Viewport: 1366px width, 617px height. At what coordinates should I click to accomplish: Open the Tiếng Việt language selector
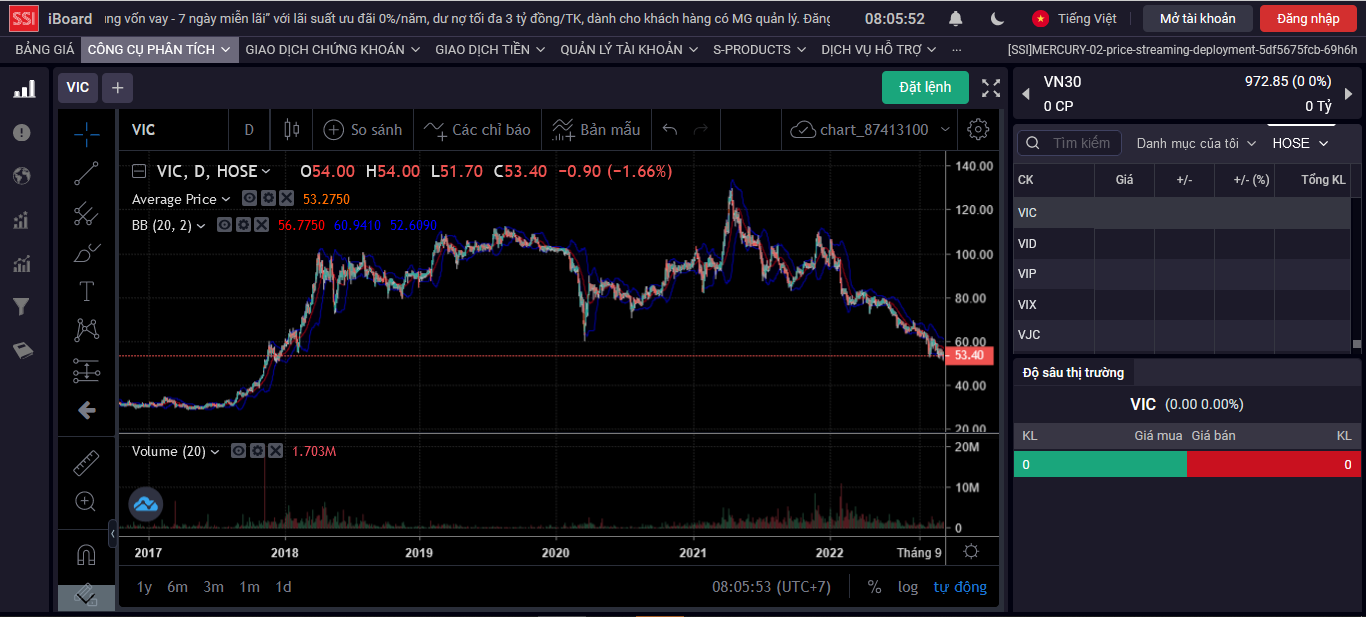pos(1075,18)
